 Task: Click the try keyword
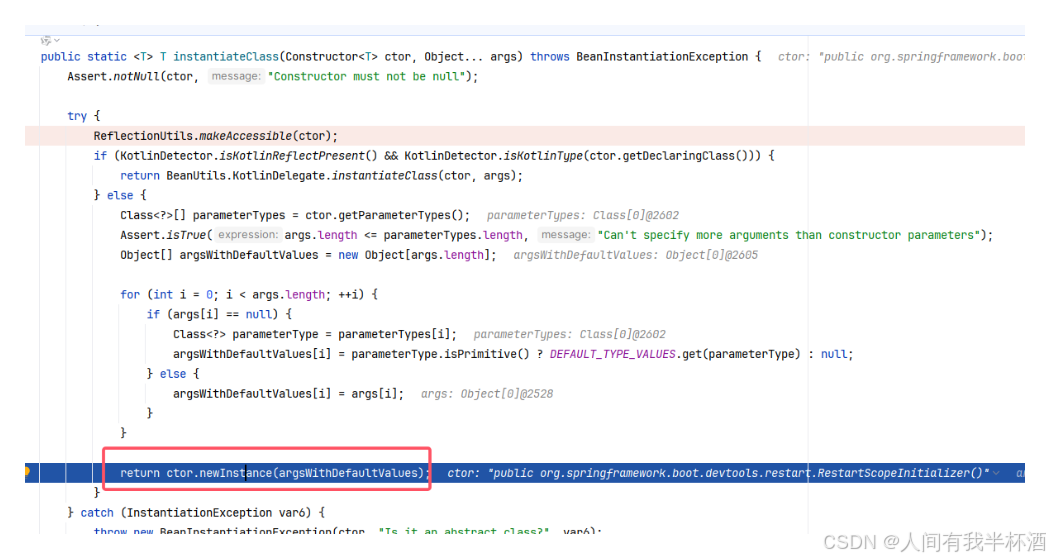pos(77,116)
